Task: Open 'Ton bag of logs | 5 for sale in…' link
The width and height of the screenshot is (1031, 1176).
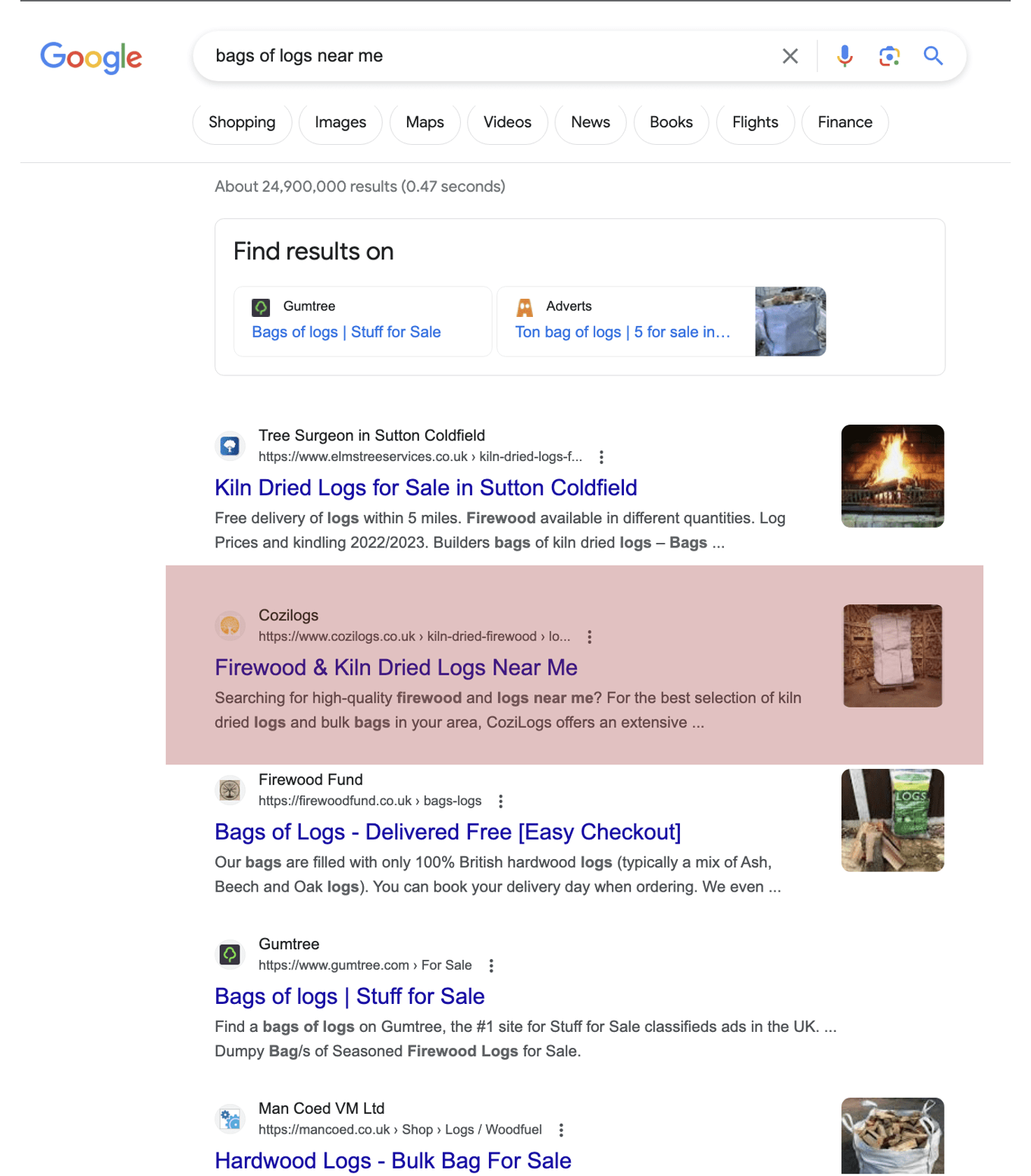Action: click(622, 332)
